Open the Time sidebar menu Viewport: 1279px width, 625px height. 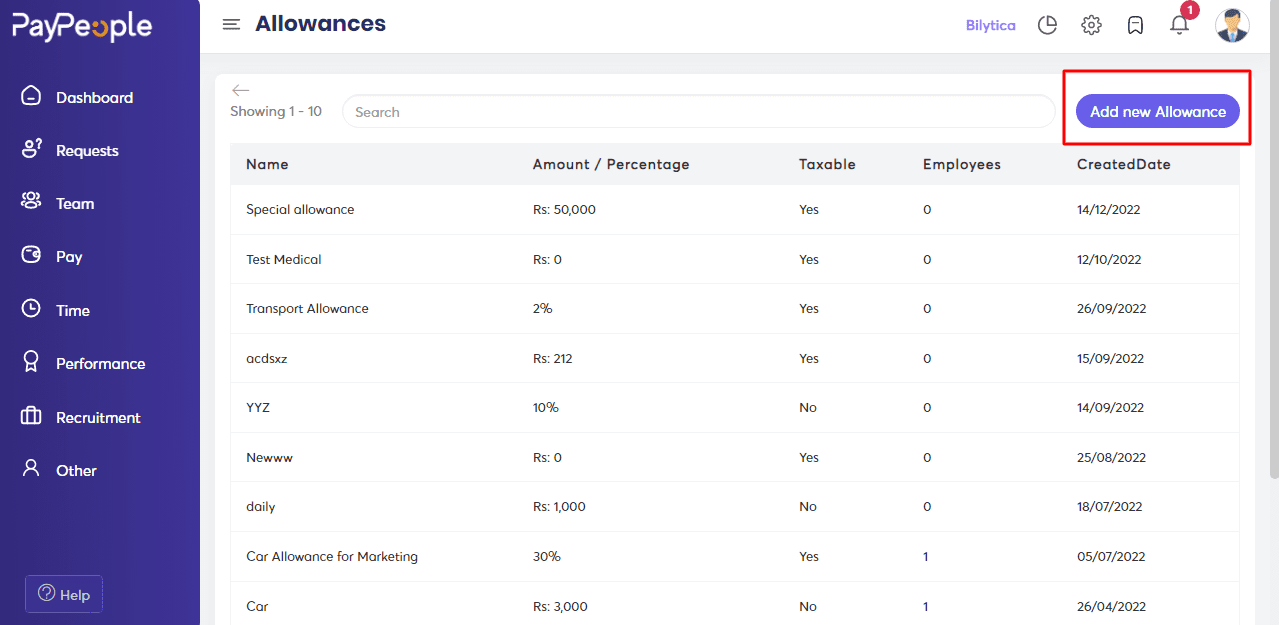[x=73, y=310]
